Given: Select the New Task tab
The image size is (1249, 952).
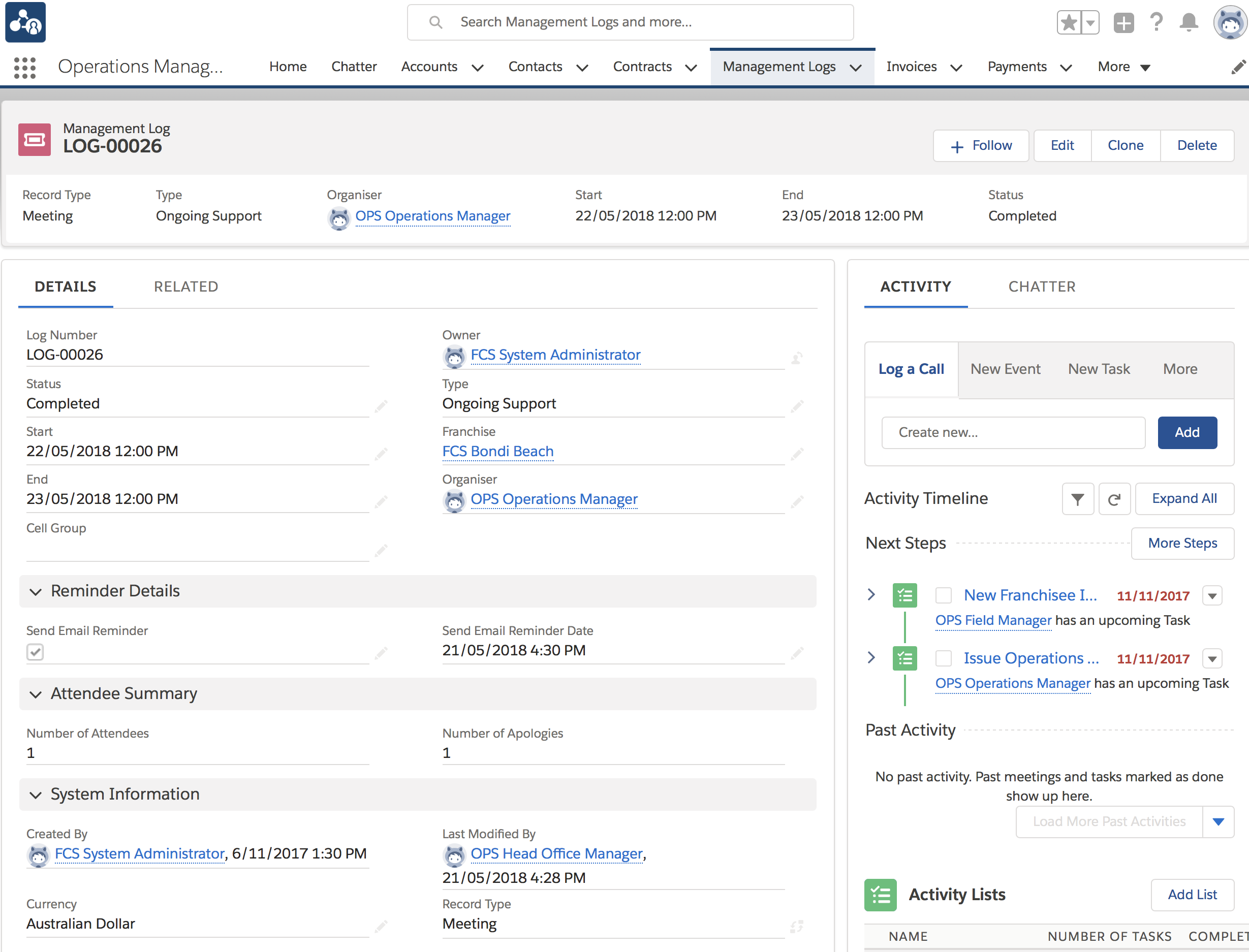Looking at the screenshot, I should tap(1099, 369).
